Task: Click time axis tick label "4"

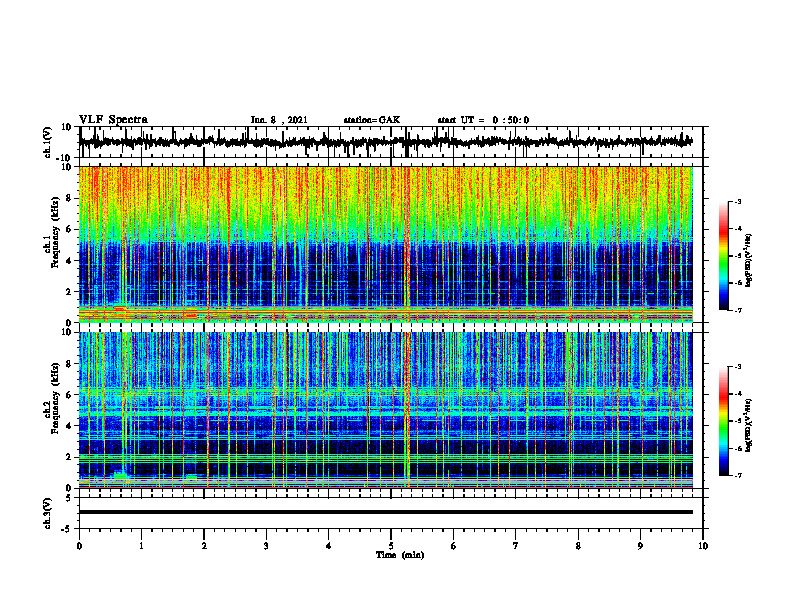Action: pos(329,546)
